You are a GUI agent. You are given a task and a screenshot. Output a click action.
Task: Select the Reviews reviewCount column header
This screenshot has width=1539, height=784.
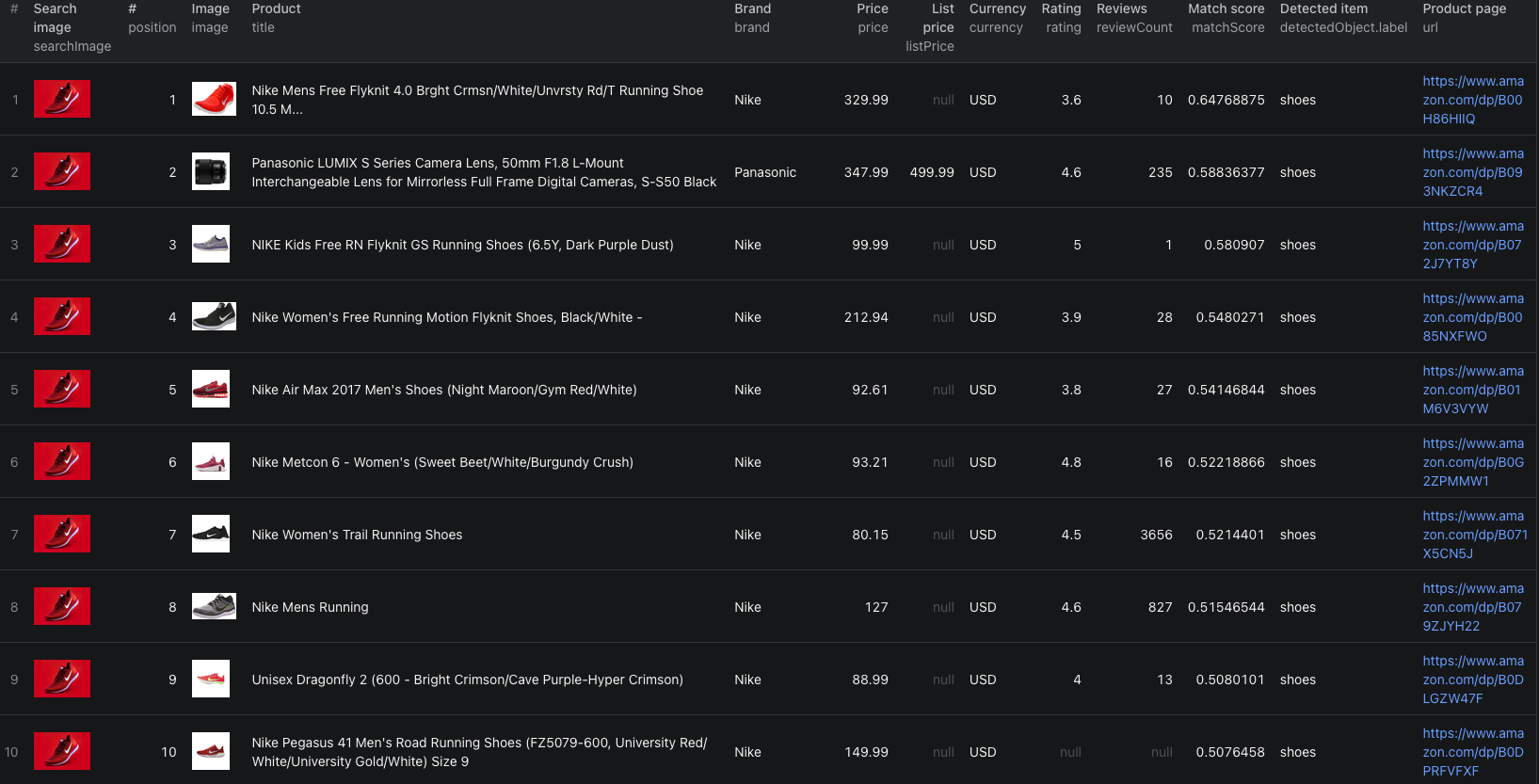click(x=1134, y=18)
